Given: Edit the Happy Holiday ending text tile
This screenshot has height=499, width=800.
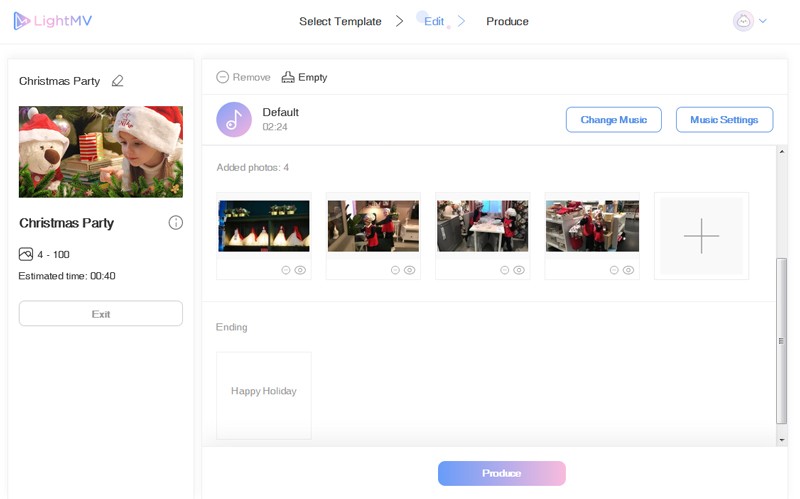Looking at the screenshot, I should point(264,395).
